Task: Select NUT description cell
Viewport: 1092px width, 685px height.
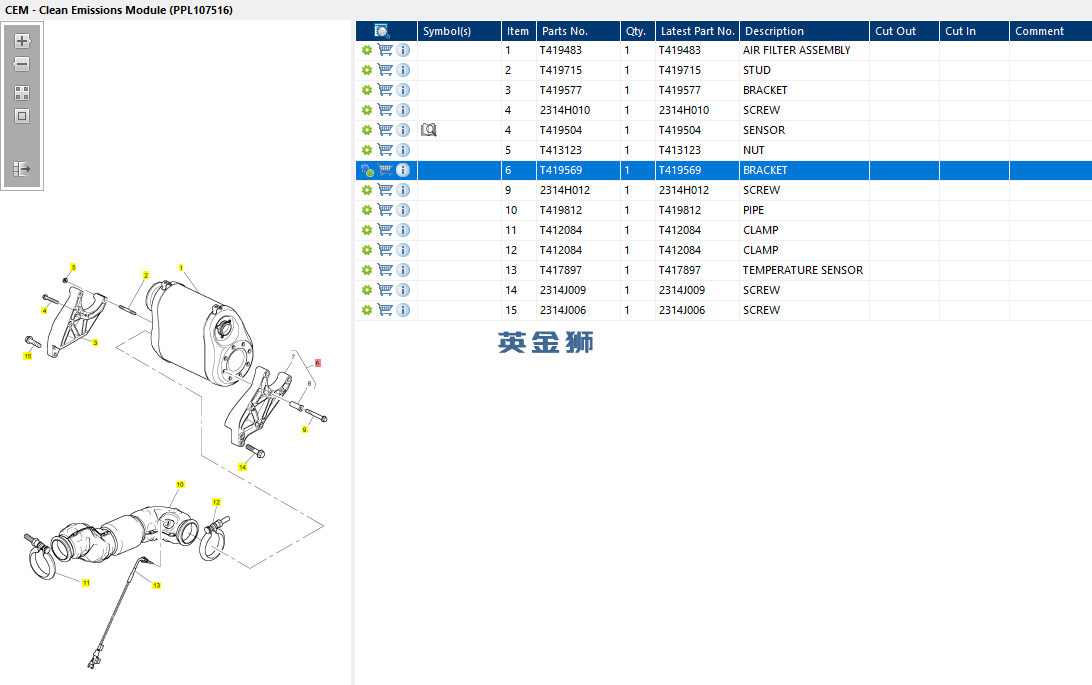Action: point(804,150)
